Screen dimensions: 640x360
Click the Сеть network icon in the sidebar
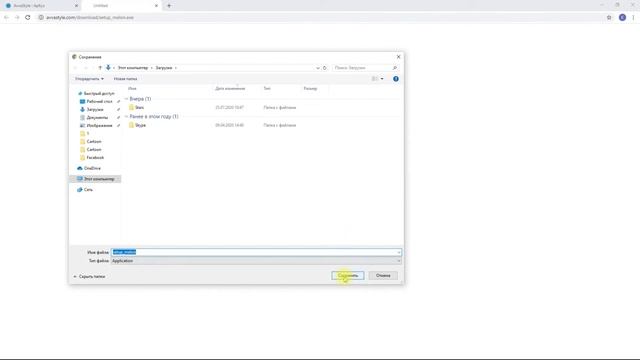[x=80, y=189]
